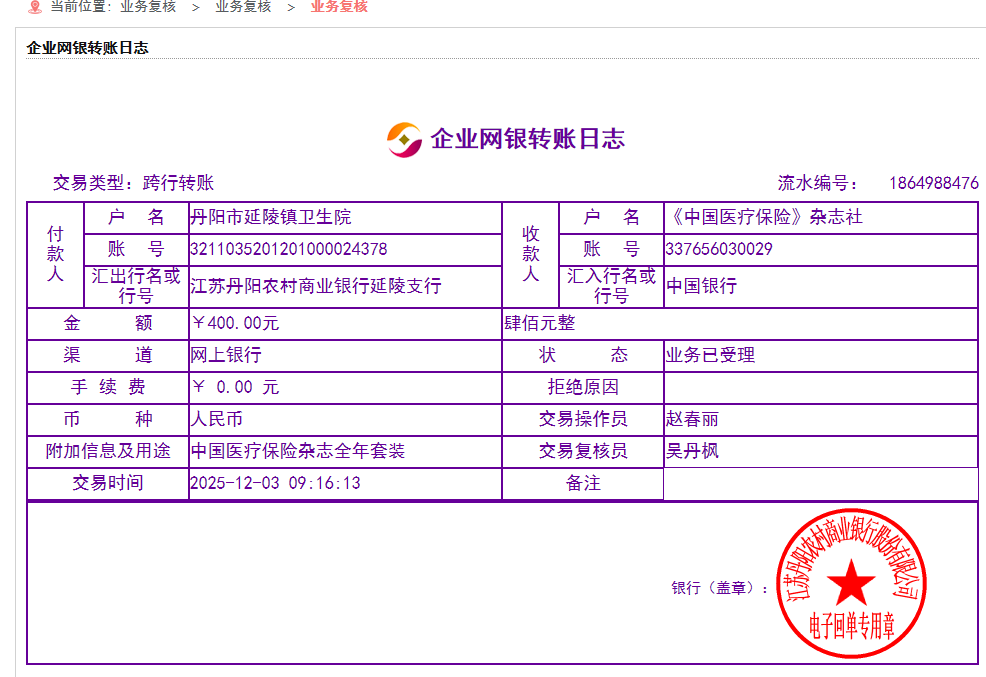The width and height of the screenshot is (986, 677).
Task: Click the payee account number 337656030029
Action: 718,249
